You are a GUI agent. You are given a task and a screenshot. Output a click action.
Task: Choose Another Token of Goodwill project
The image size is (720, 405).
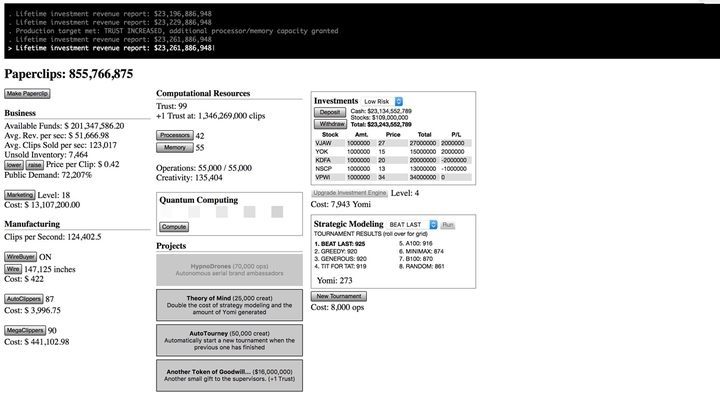pyautogui.click(x=229, y=375)
